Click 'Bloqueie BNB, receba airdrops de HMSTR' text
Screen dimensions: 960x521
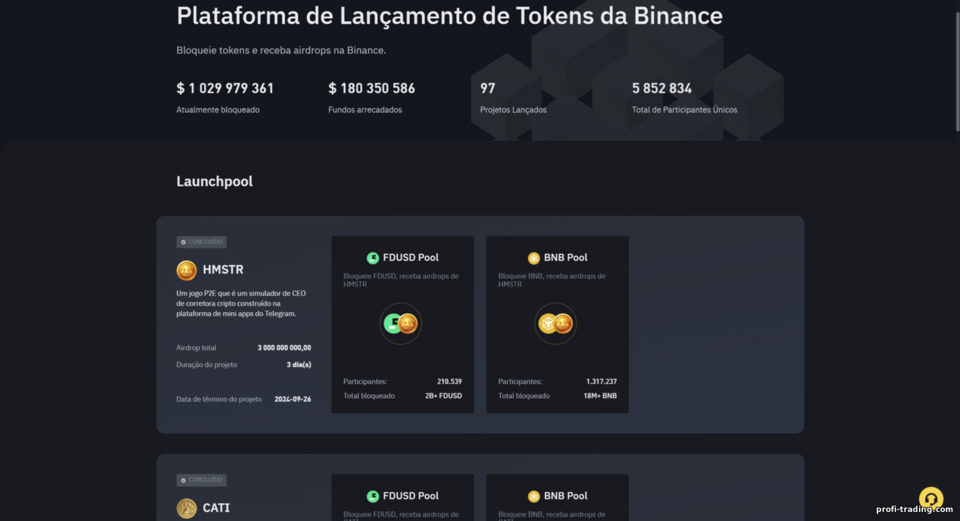click(552, 280)
